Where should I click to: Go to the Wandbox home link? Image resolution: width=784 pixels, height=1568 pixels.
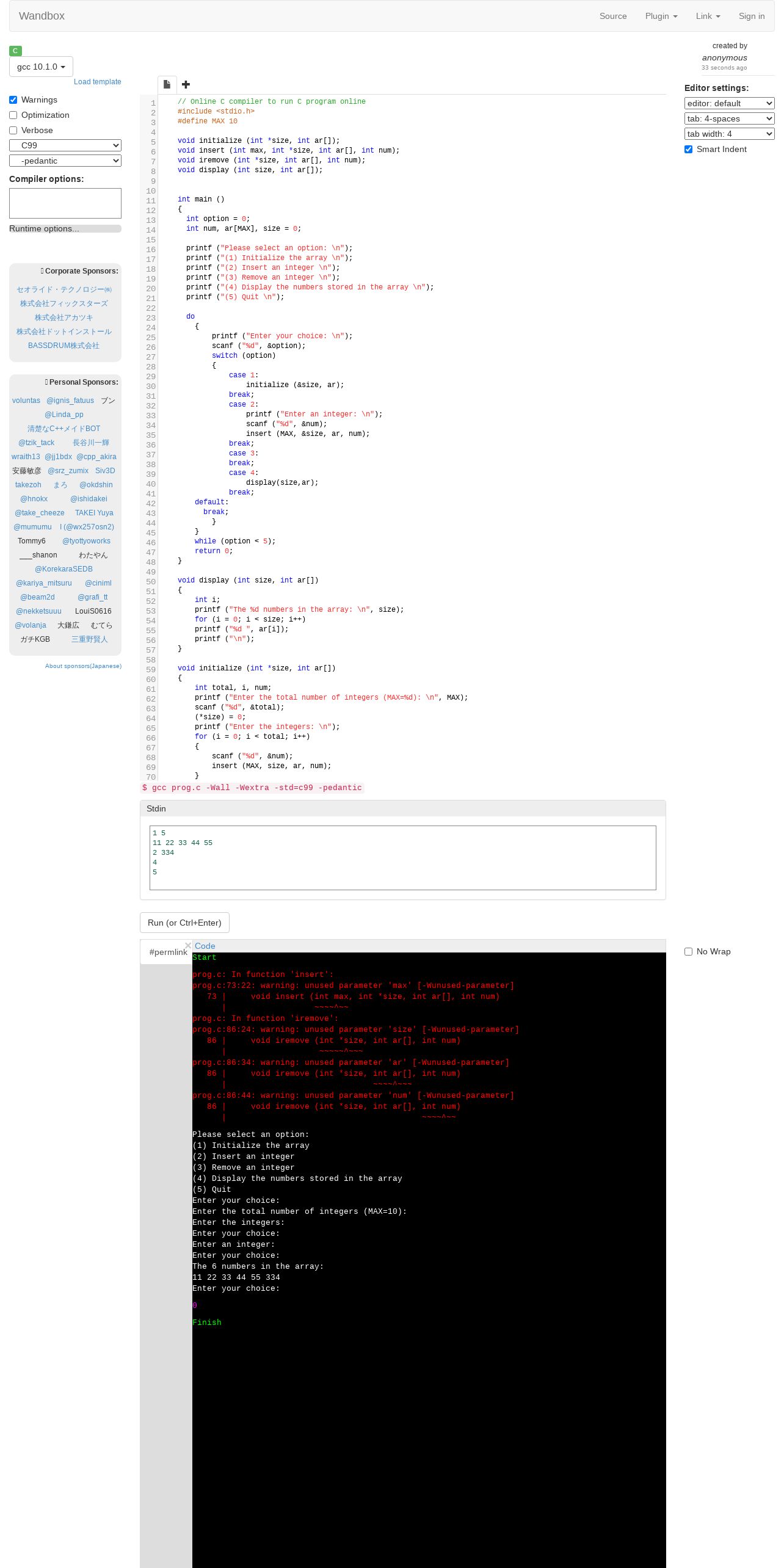(x=42, y=16)
